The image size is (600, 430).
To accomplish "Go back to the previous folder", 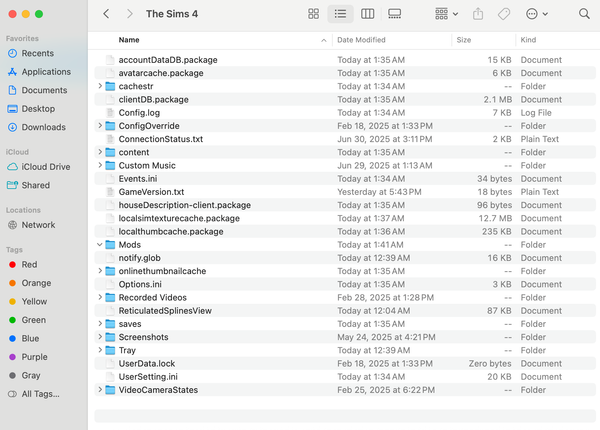I will coord(106,14).
